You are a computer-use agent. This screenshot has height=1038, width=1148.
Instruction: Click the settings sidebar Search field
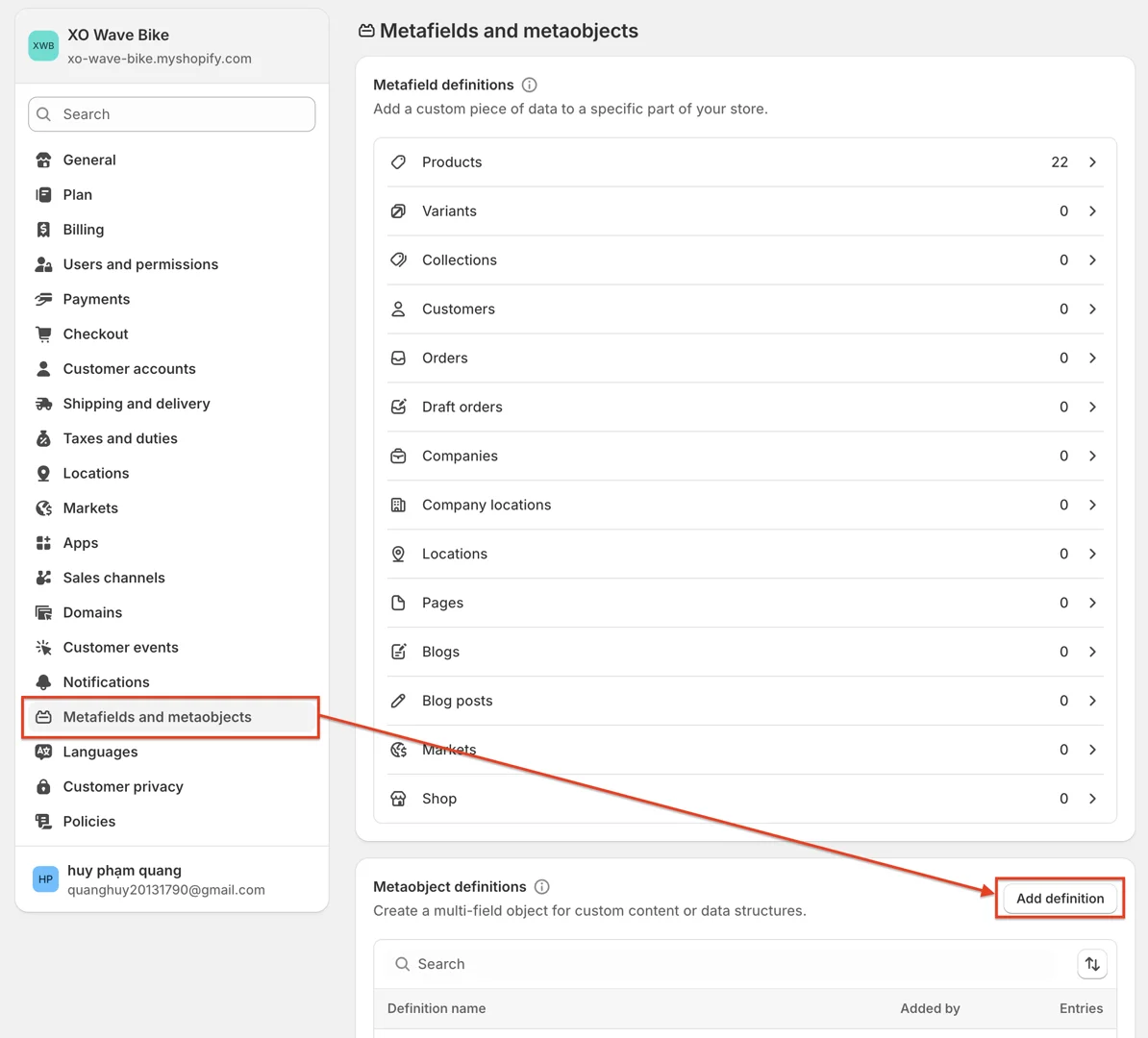[171, 114]
